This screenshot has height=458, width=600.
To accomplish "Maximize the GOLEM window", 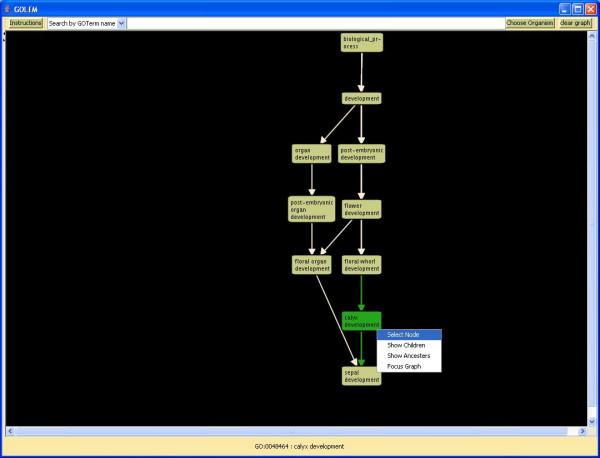I will 576,7.
